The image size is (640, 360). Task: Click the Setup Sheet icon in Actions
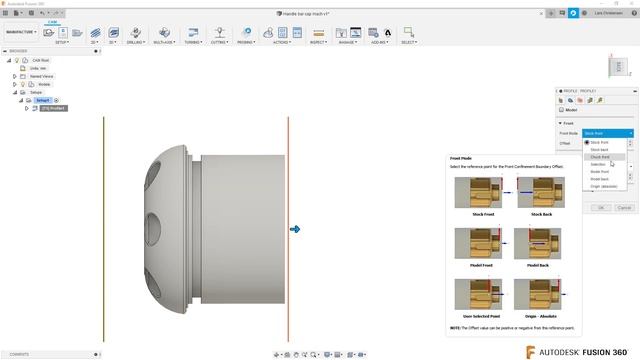point(297,32)
